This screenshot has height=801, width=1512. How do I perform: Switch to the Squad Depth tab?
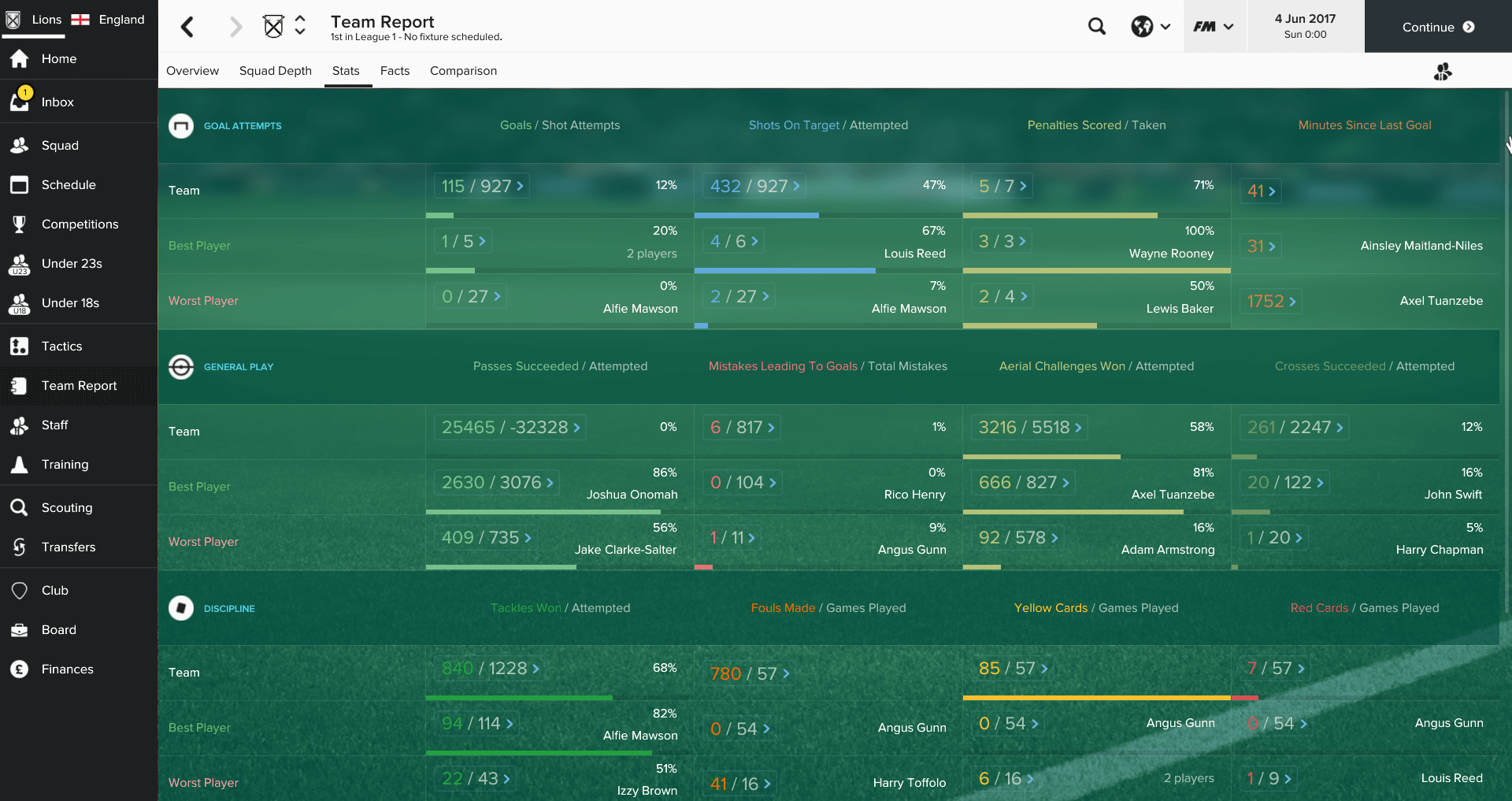click(276, 71)
